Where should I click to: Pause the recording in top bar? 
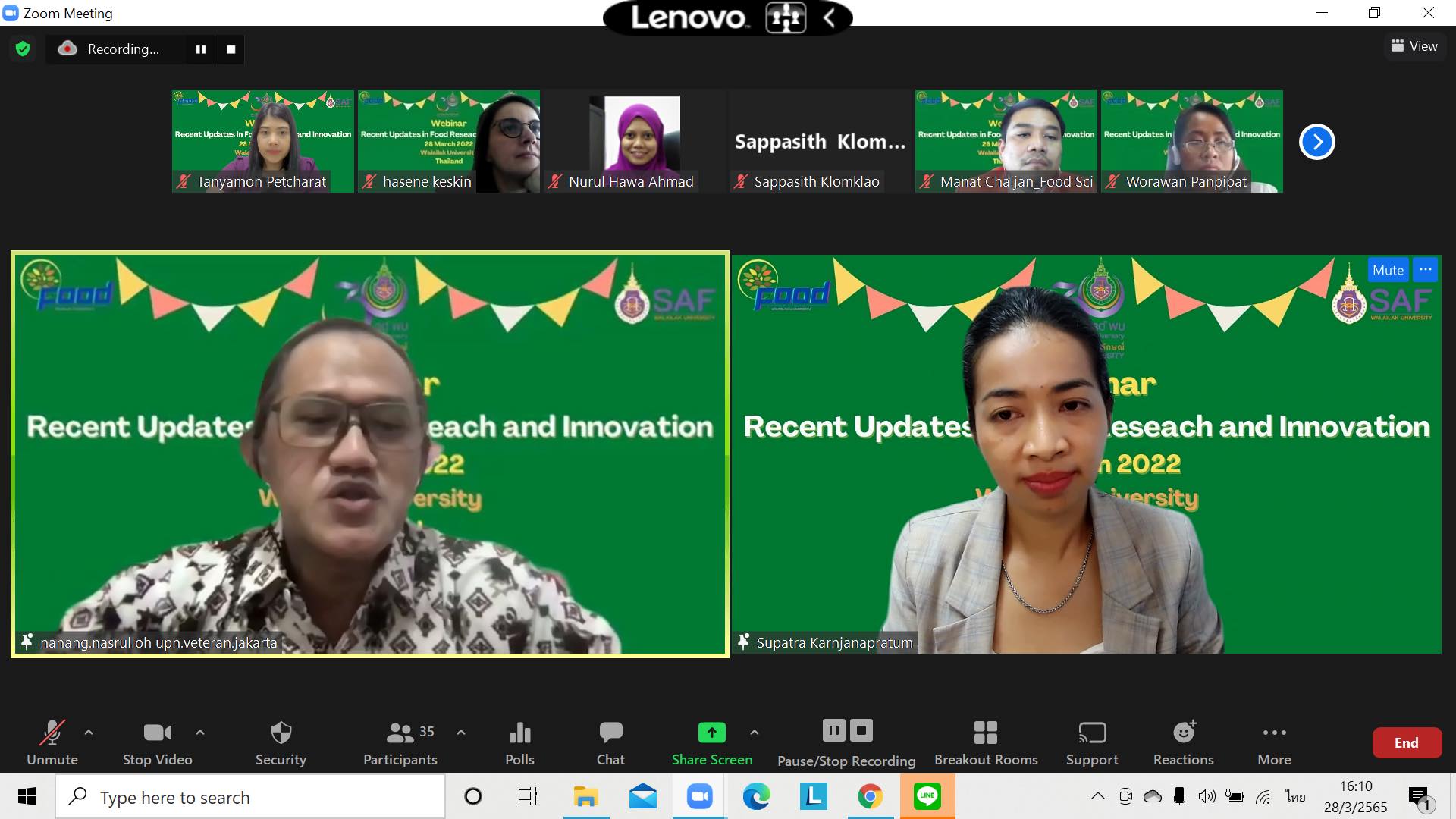[x=201, y=49]
